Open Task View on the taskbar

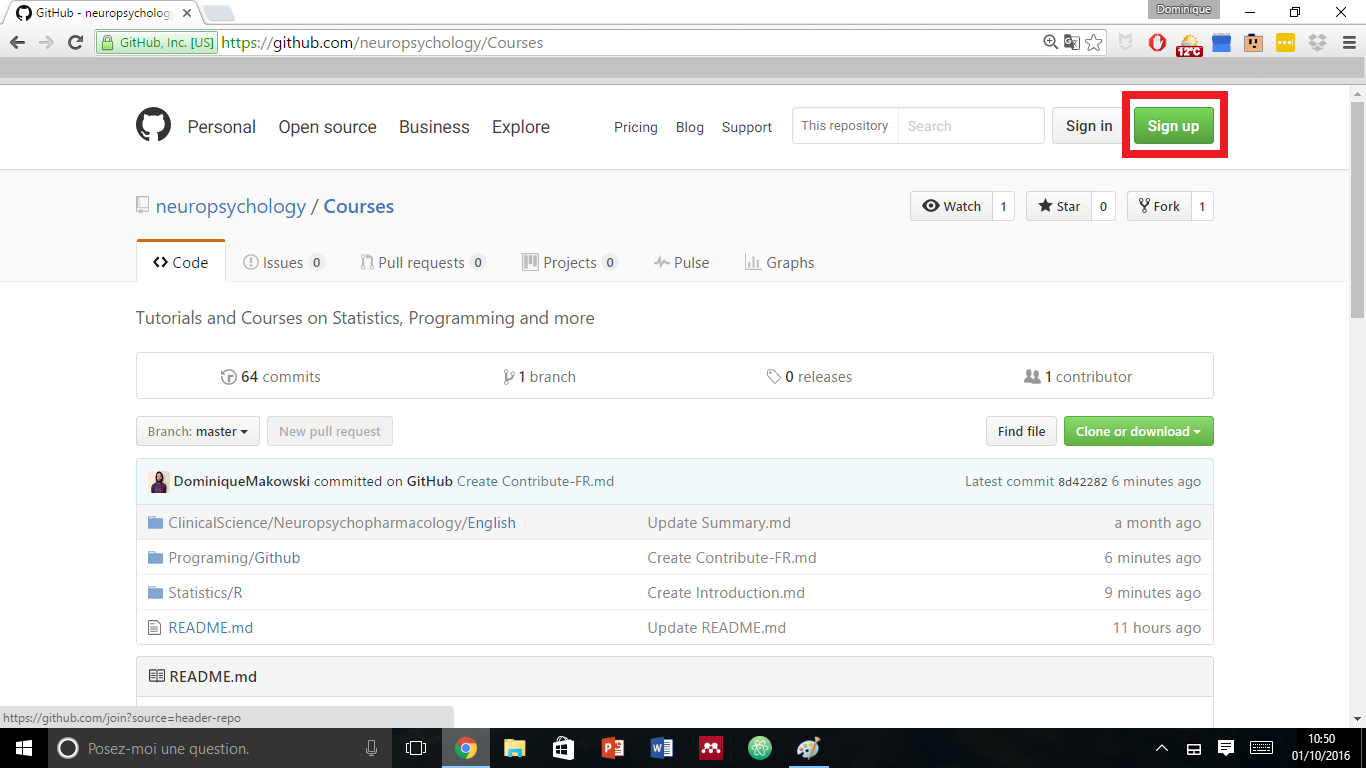click(x=416, y=748)
